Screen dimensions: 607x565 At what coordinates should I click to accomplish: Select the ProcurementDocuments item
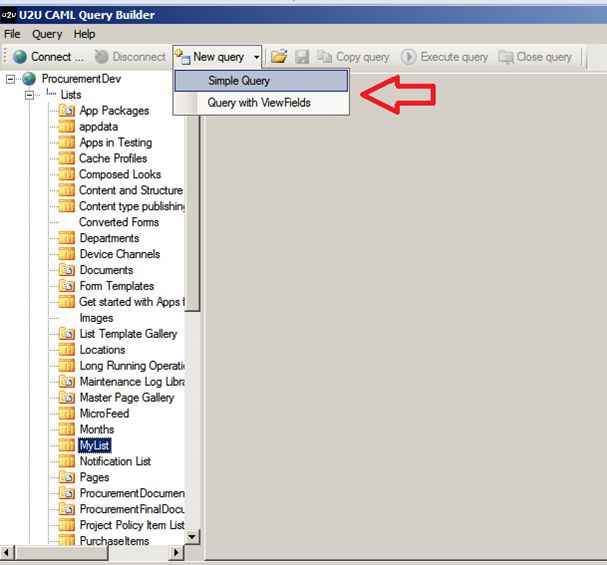click(x=132, y=493)
